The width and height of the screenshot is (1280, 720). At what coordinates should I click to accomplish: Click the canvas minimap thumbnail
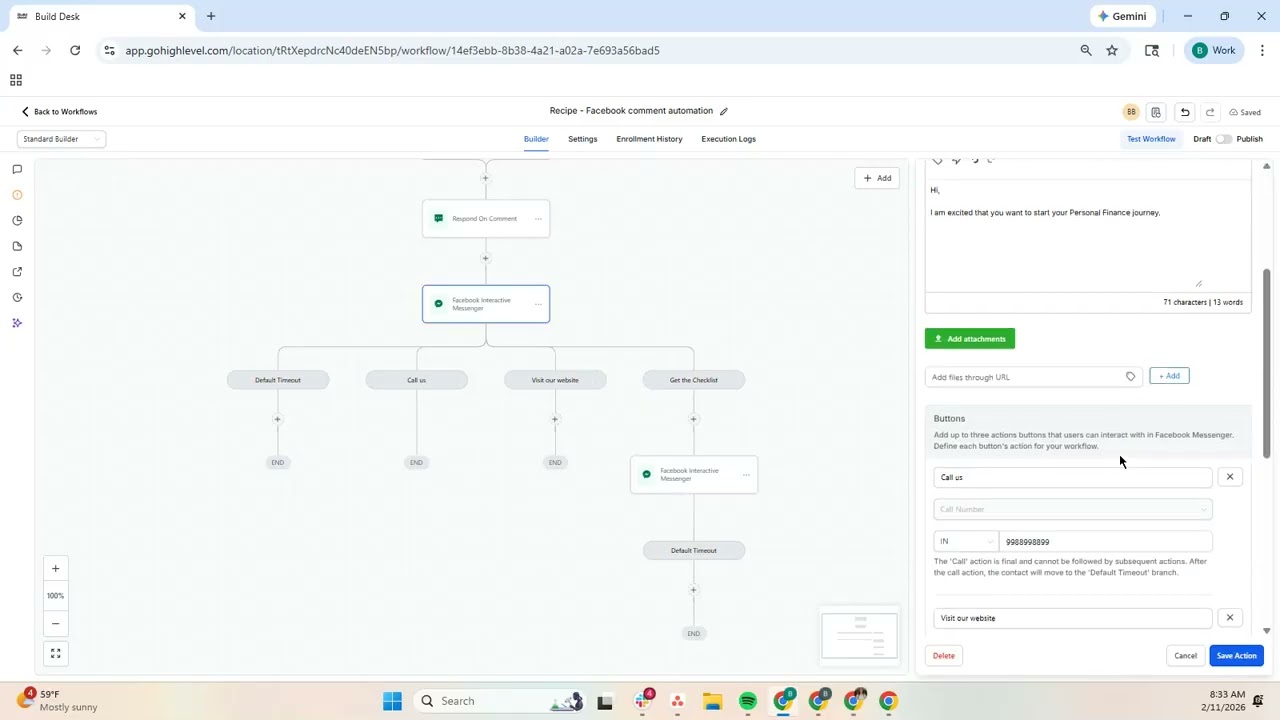pos(860,635)
